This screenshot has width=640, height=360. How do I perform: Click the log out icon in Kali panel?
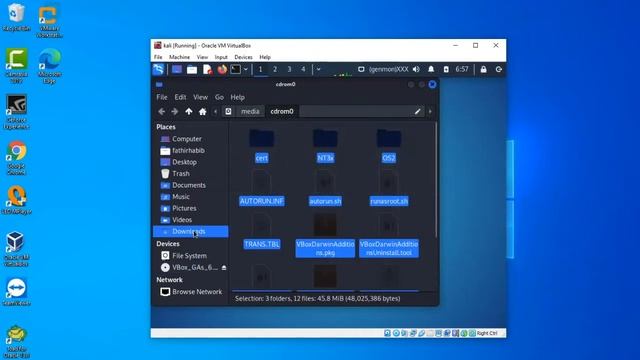coord(499,69)
